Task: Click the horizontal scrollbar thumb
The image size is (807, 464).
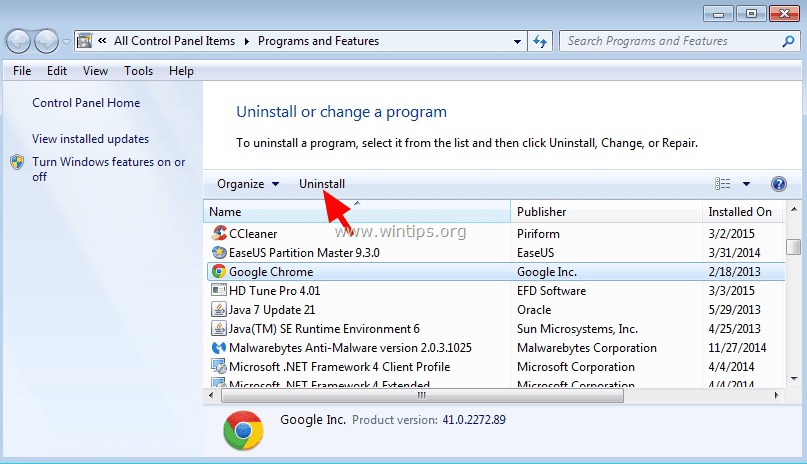Action: (422, 396)
